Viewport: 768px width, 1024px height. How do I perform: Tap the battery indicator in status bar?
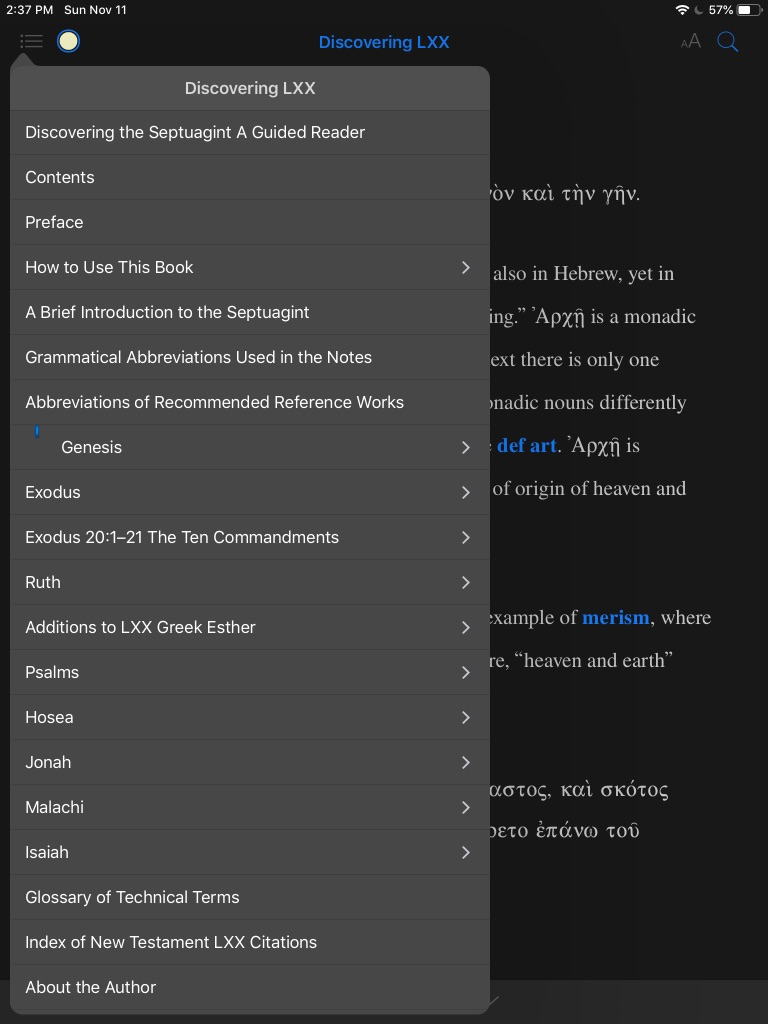point(749,10)
